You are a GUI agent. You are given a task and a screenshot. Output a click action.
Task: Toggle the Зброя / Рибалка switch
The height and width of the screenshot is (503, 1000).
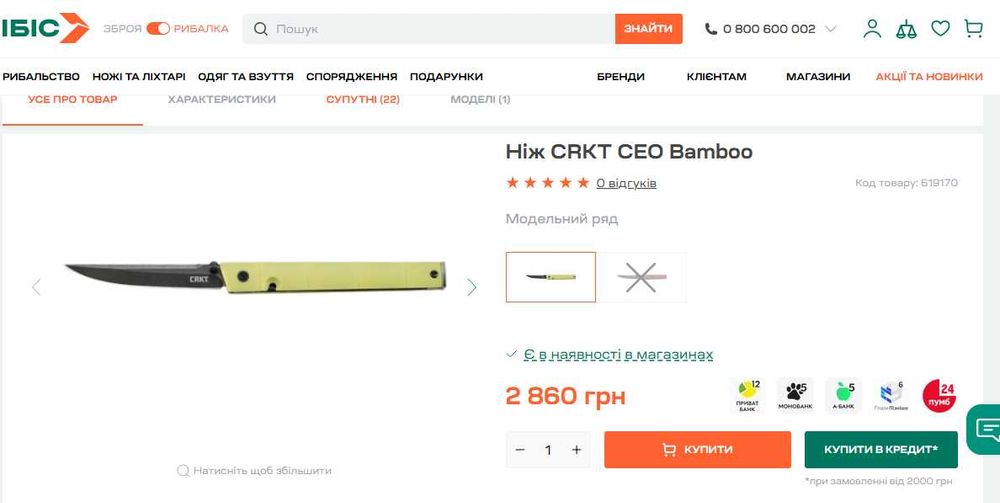158,29
